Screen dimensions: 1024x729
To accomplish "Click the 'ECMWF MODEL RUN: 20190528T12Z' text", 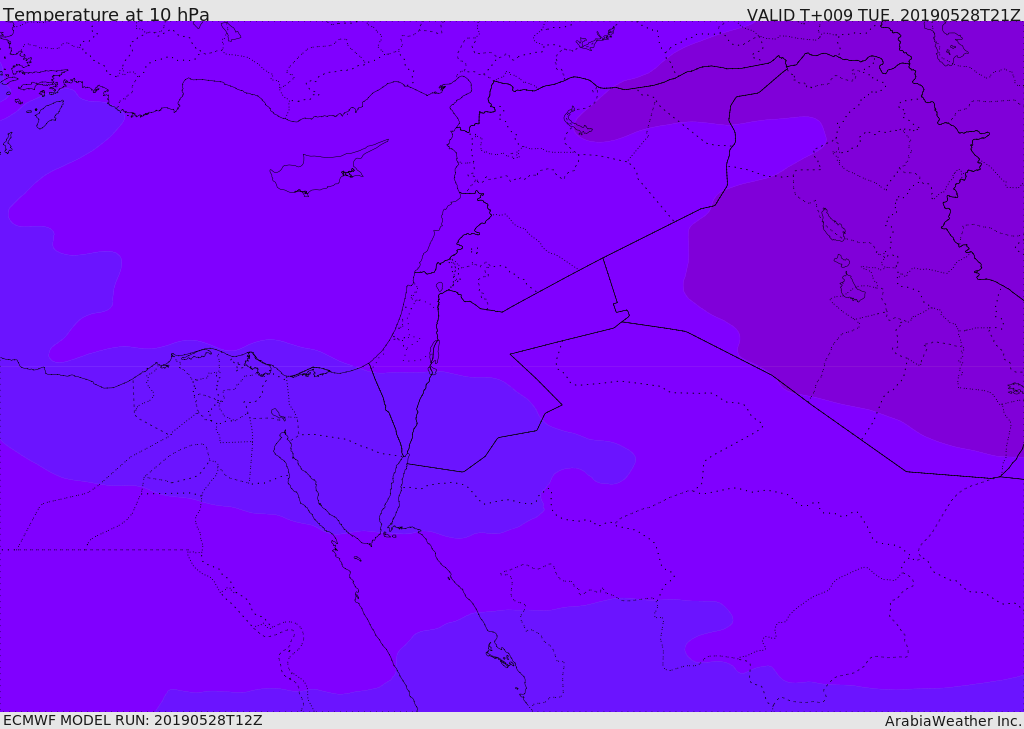I will point(133,720).
